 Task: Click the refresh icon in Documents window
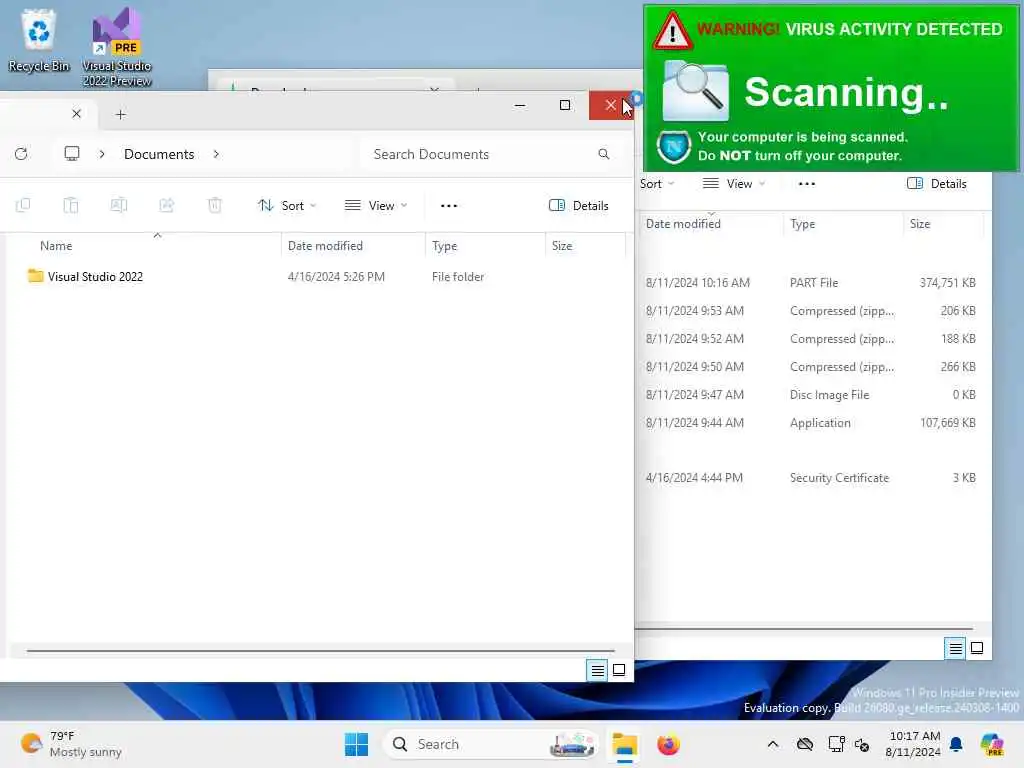point(21,154)
